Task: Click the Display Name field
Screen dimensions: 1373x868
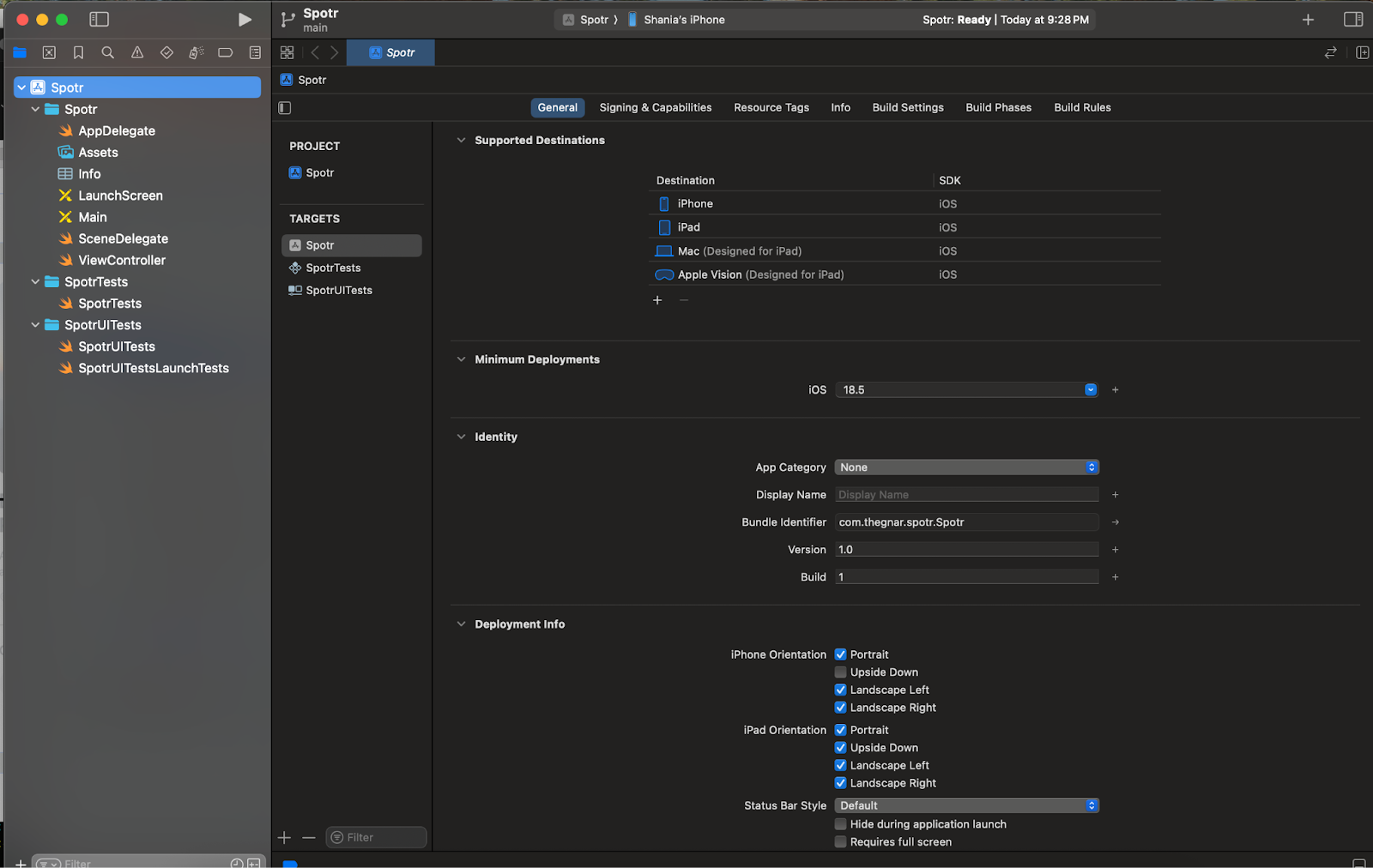Action: tap(967, 495)
